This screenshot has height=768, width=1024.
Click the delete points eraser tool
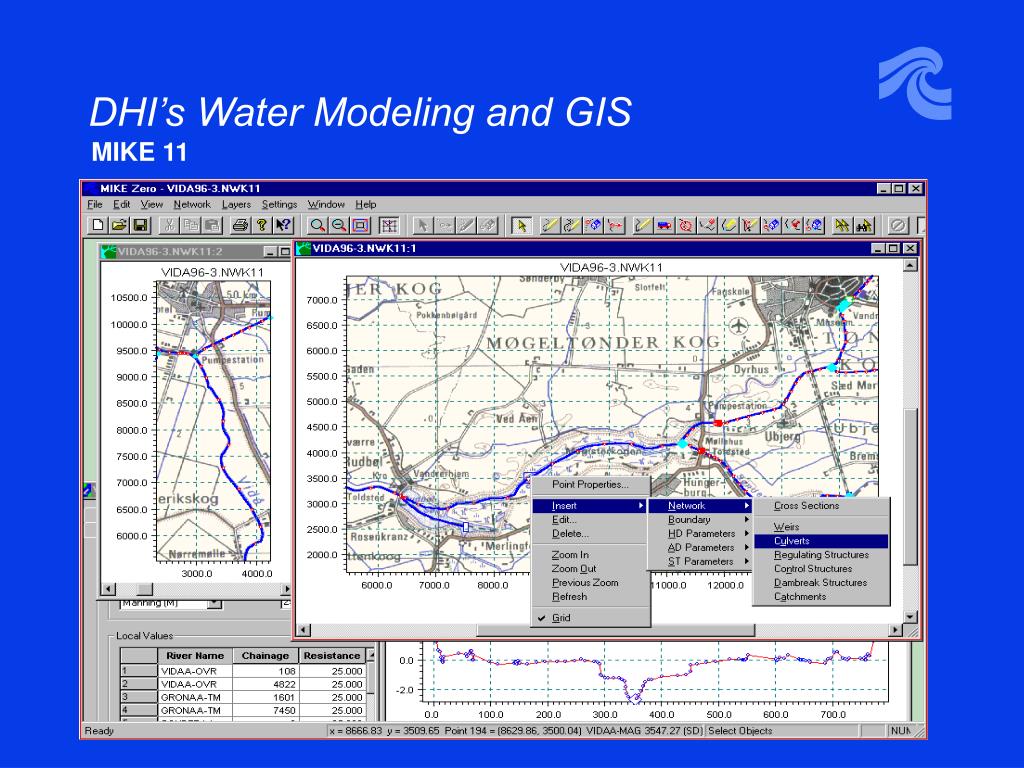click(593, 225)
